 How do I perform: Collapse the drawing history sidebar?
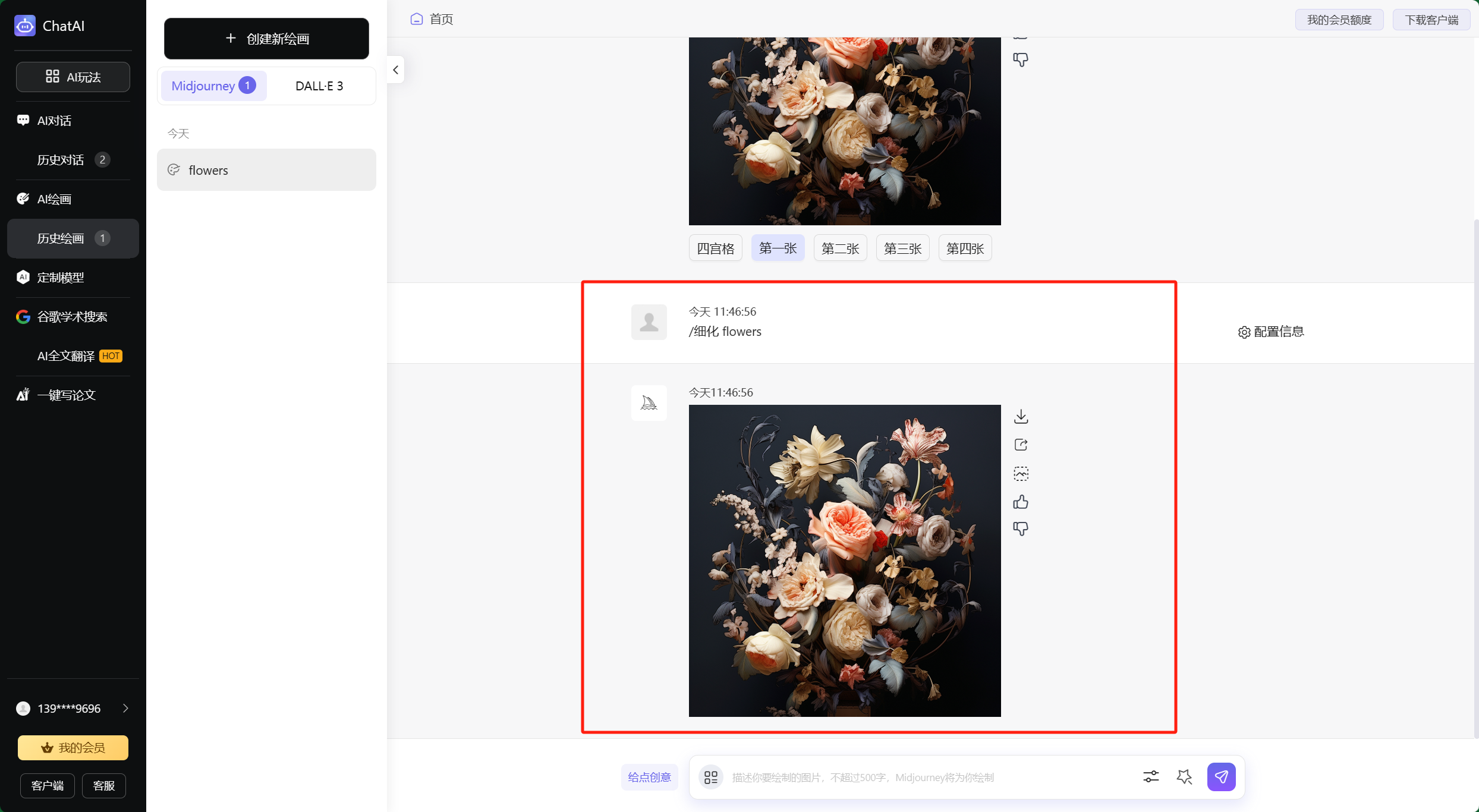click(396, 70)
